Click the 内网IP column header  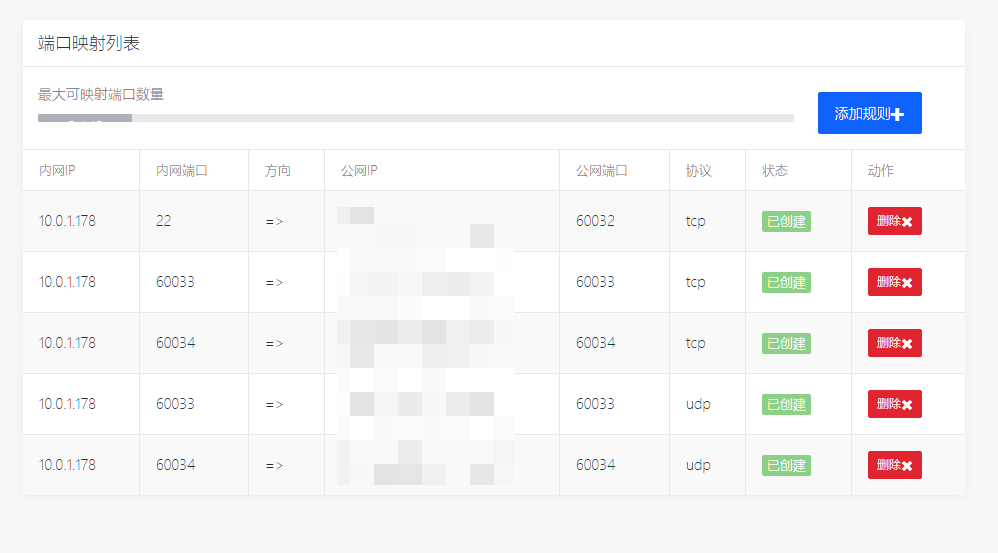(57, 171)
